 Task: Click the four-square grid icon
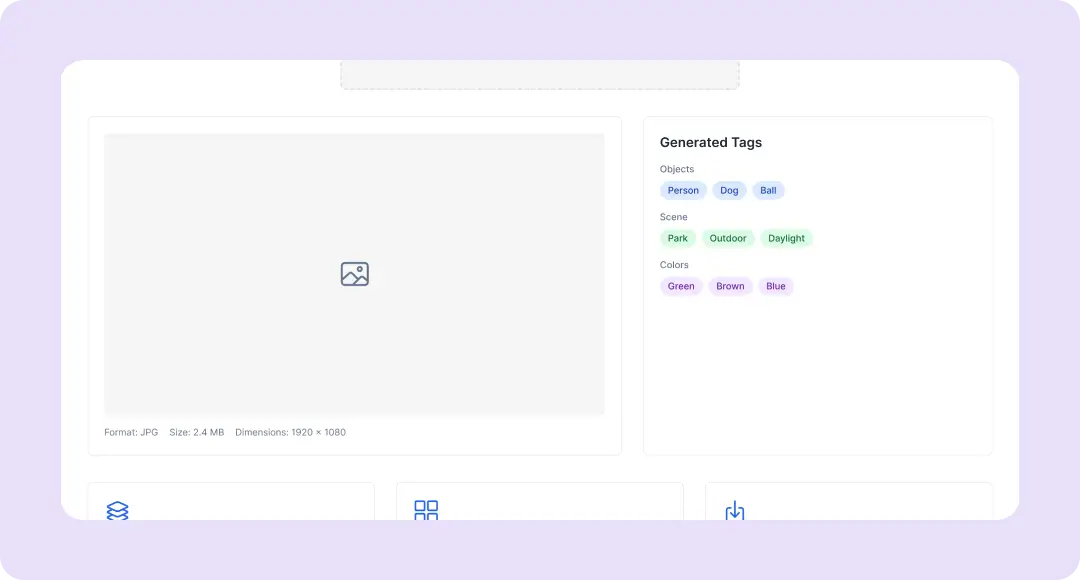pos(426,510)
